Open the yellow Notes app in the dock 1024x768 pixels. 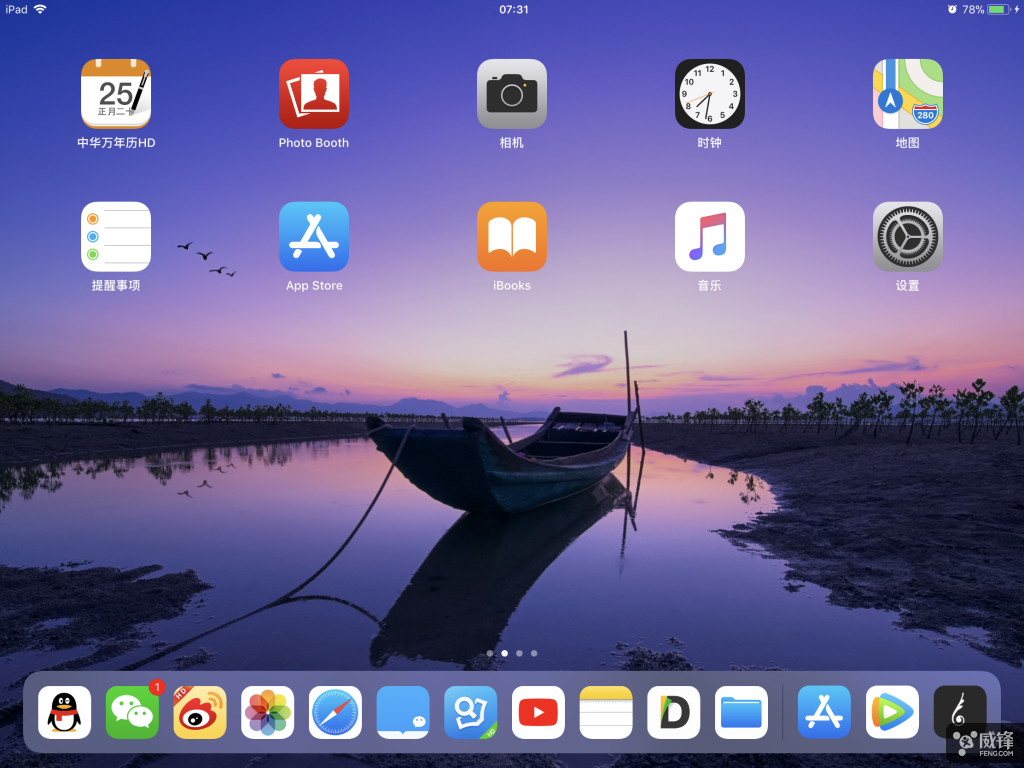pos(606,712)
